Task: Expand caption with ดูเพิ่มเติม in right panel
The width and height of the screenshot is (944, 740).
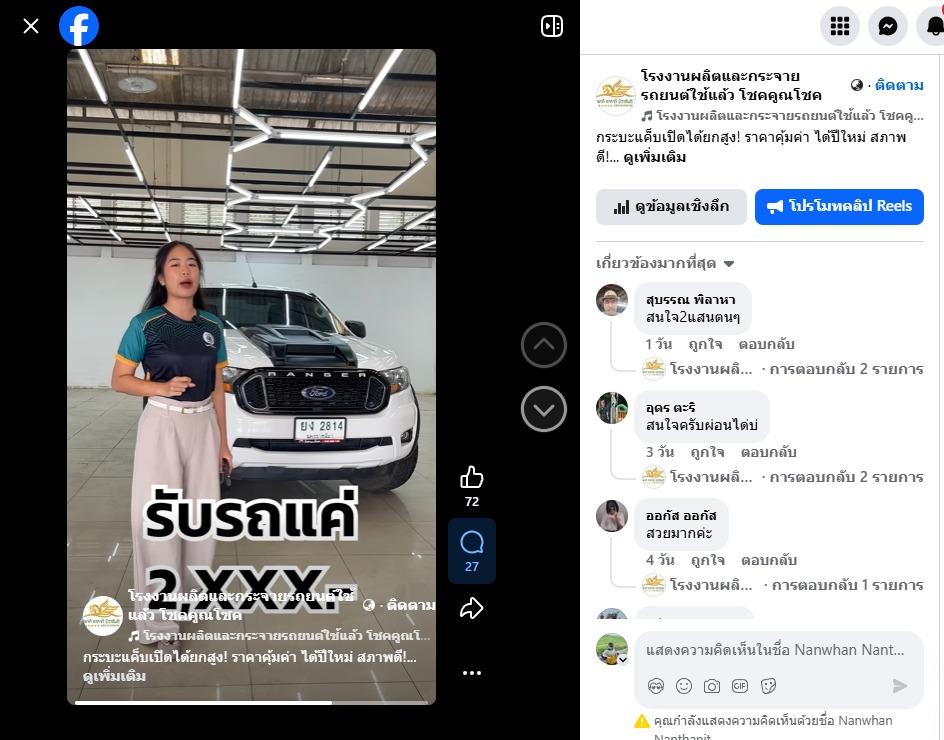Action: tap(654, 158)
